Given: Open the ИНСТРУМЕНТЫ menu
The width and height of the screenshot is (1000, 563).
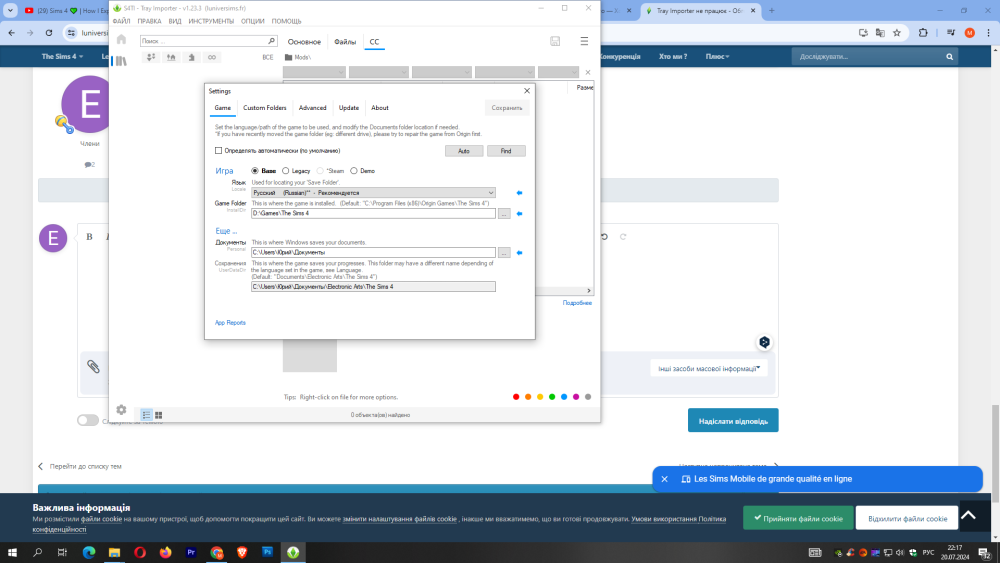Looking at the screenshot, I should [x=210, y=20].
